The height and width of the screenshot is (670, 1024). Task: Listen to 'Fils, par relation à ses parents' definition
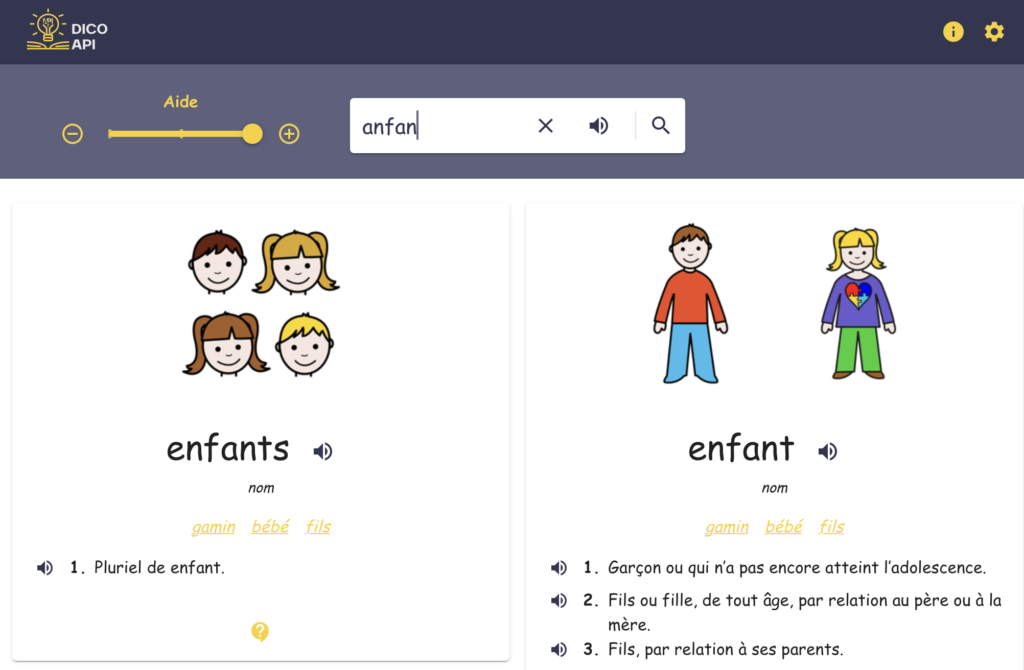558,650
